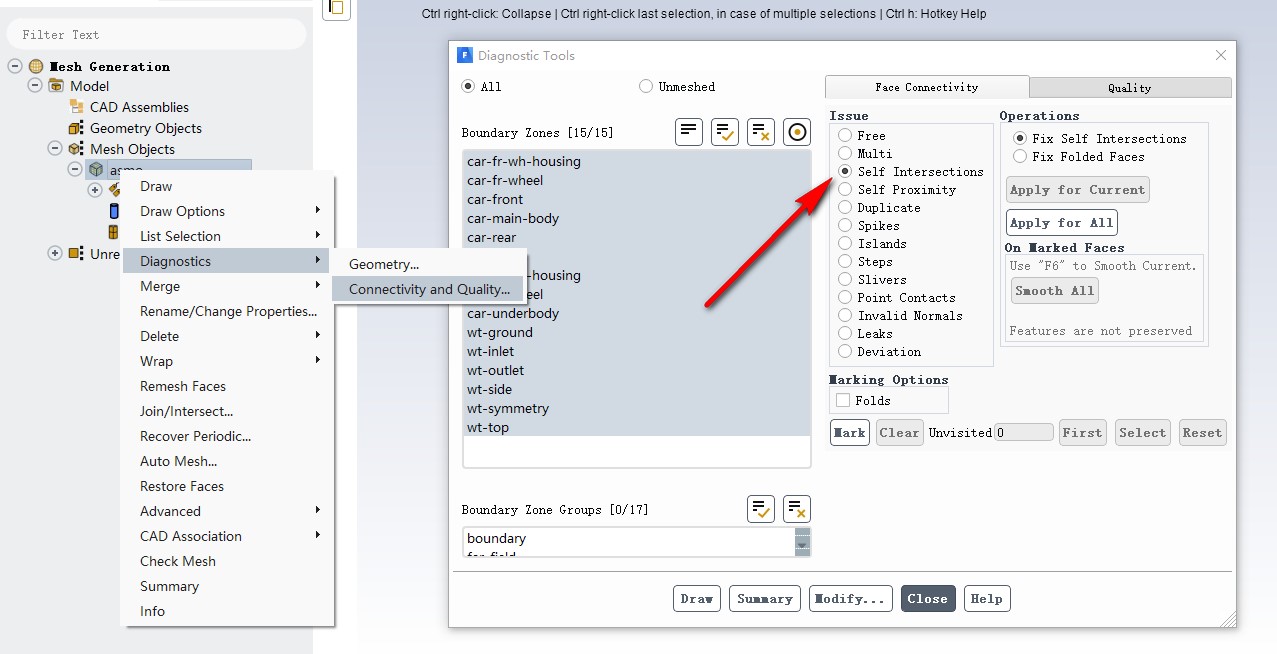Viewport: 1277px width, 654px height.
Task: Enable the Folds checkbox
Action: pyautogui.click(x=843, y=401)
